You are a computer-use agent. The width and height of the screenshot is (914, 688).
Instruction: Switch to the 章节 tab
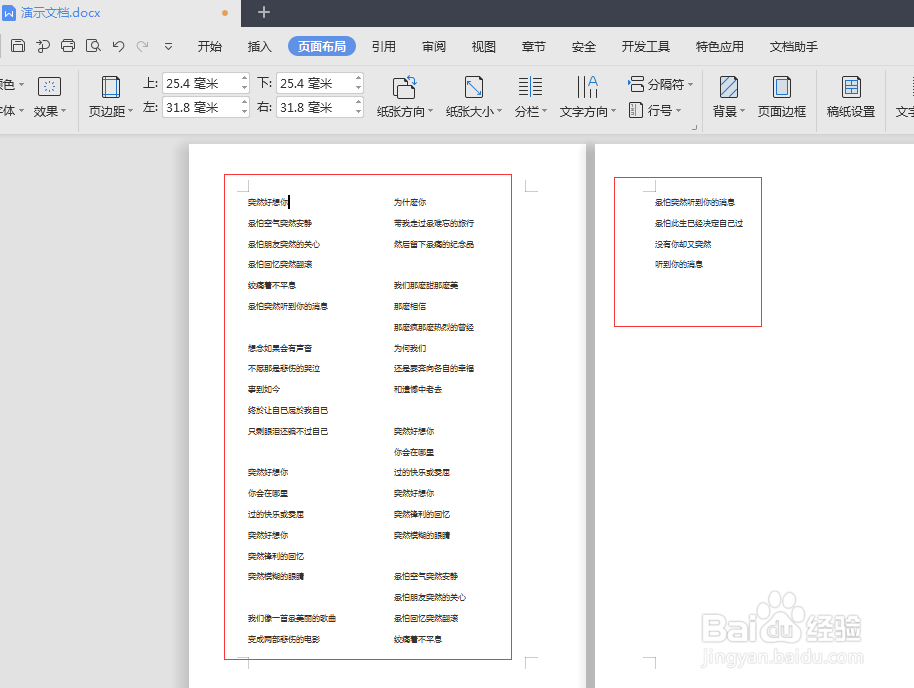point(533,47)
